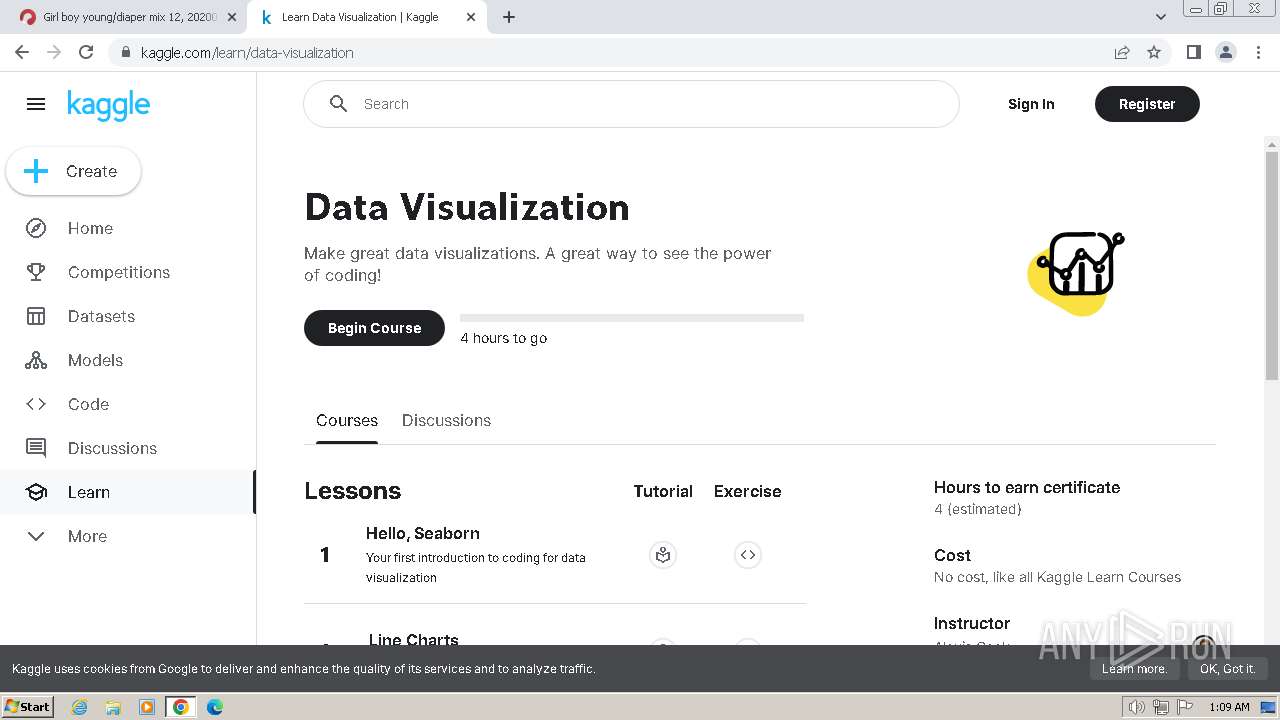Viewport: 1280px width, 720px height.
Task: Toggle the browser side panel icon
Action: (x=1193, y=52)
